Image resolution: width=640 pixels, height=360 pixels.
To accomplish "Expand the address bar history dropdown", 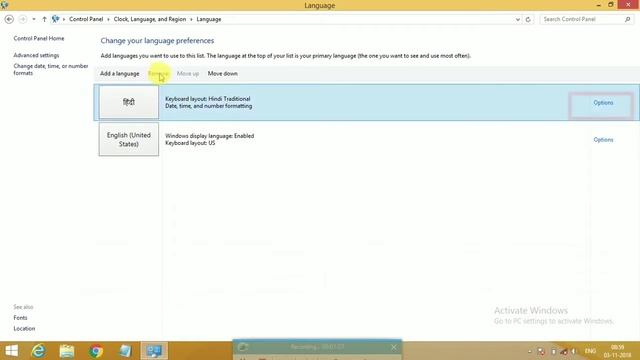I will (518, 19).
